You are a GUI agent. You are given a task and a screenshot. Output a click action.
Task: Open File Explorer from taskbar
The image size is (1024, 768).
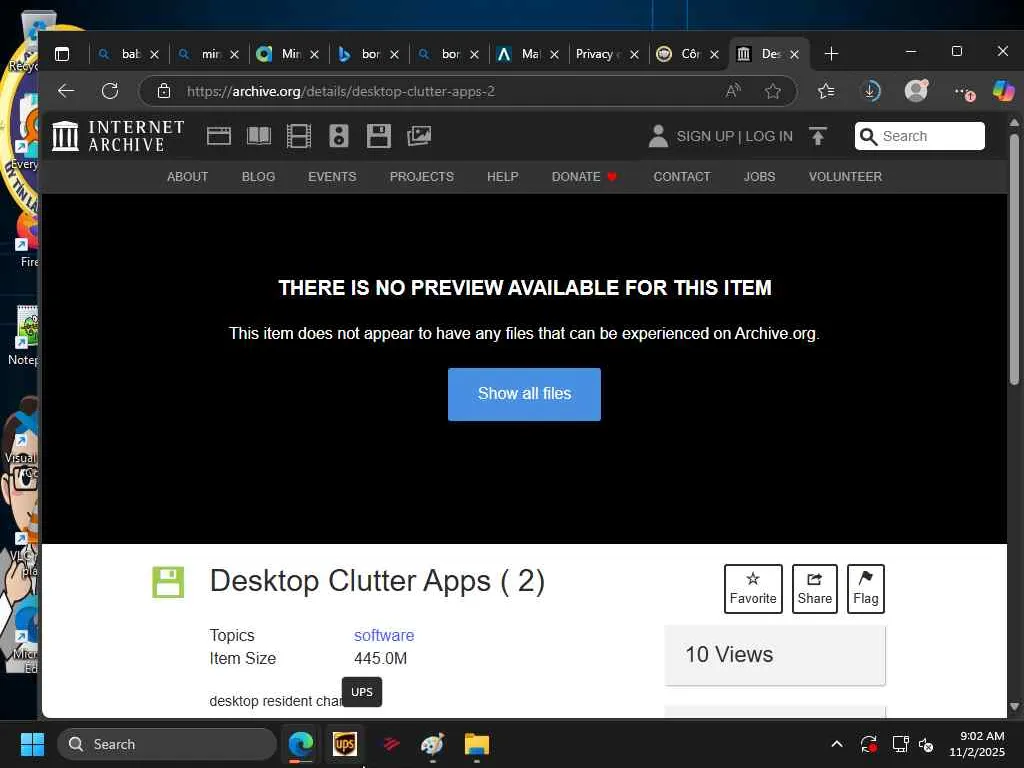tap(477, 744)
